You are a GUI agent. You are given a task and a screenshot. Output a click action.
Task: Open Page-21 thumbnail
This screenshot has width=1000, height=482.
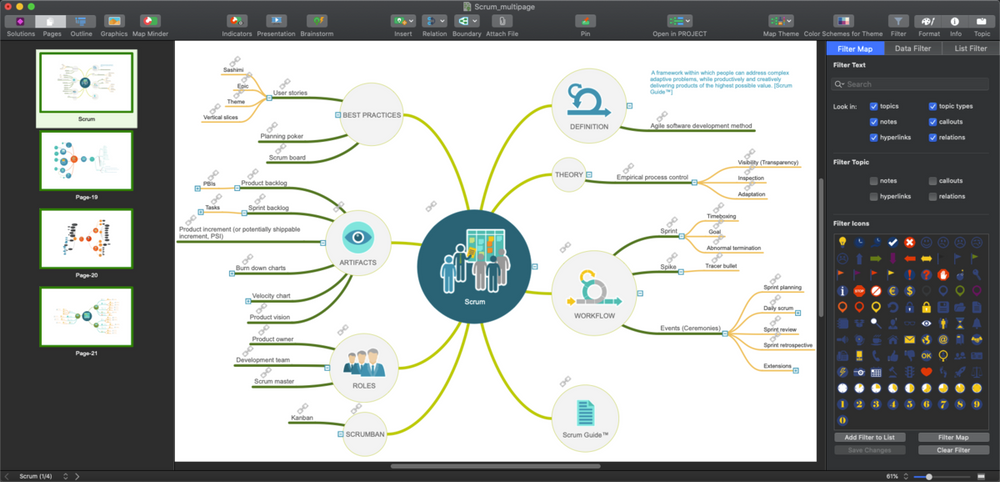tap(86, 316)
